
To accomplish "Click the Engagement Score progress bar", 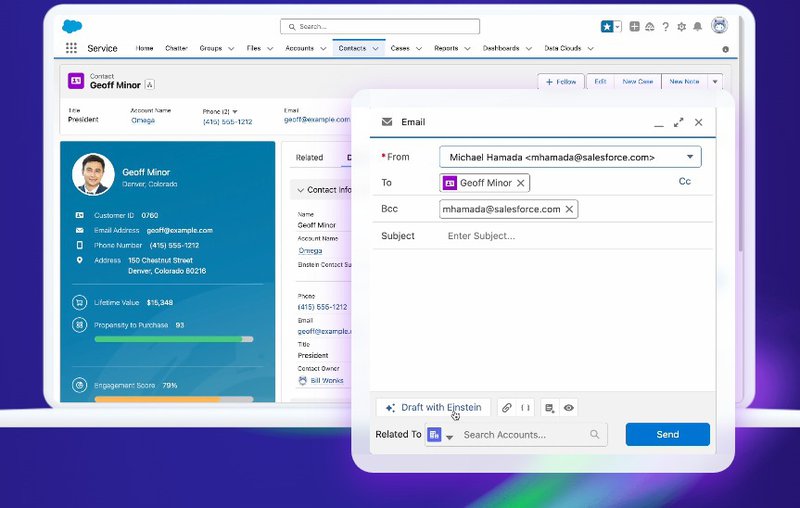I will pyautogui.click(x=173, y=399).
